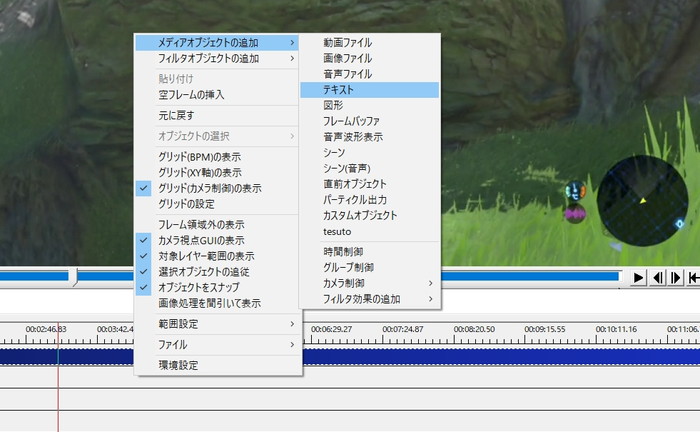
Task: Click timeline ruler at 00:07:24.87
Action: pos(403,329)
